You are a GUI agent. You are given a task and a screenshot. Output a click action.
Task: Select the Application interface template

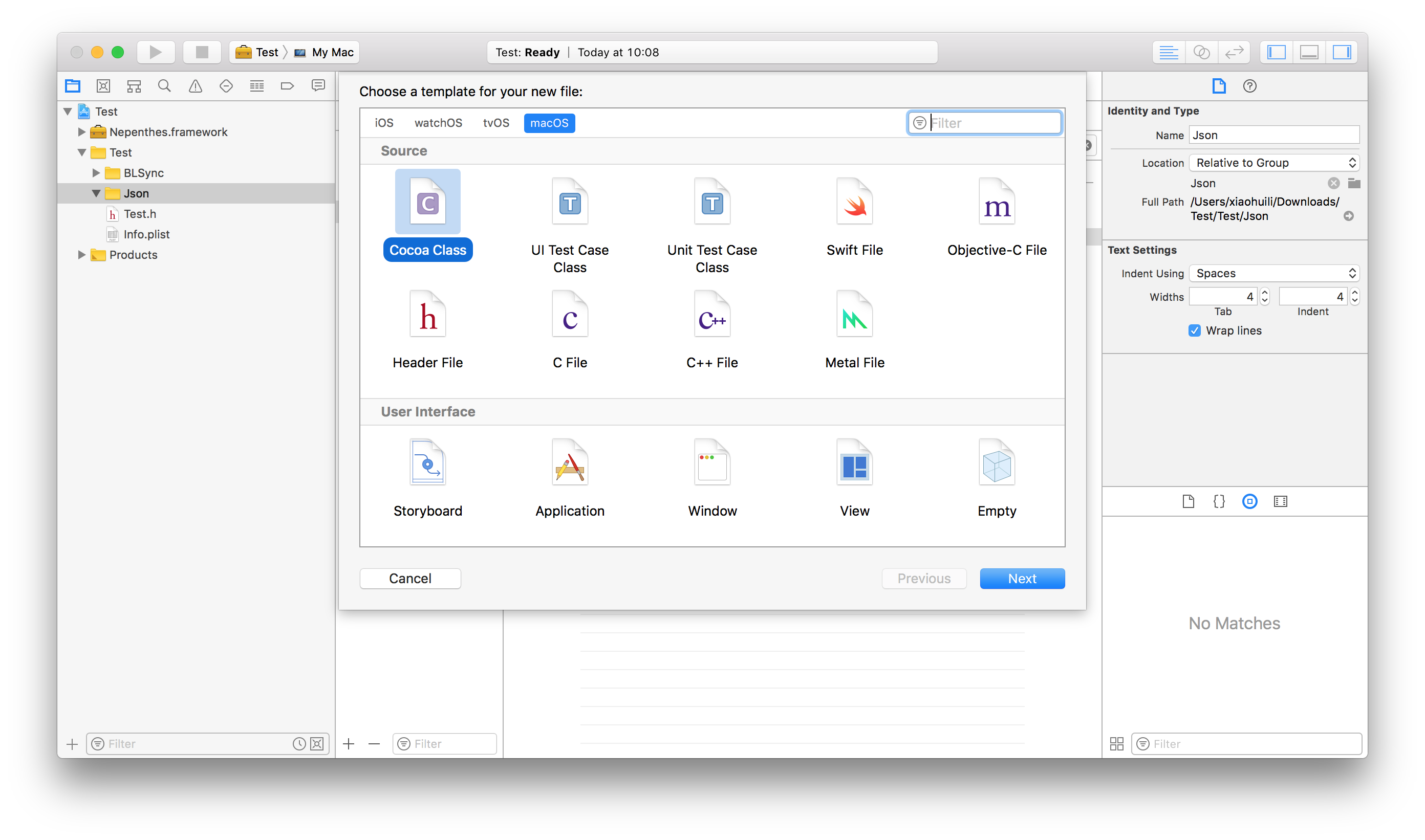(x=570, y=478)
